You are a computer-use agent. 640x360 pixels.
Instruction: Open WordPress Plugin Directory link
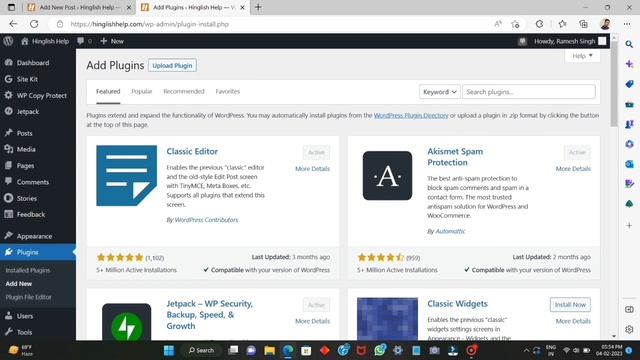tap(411, 116)
